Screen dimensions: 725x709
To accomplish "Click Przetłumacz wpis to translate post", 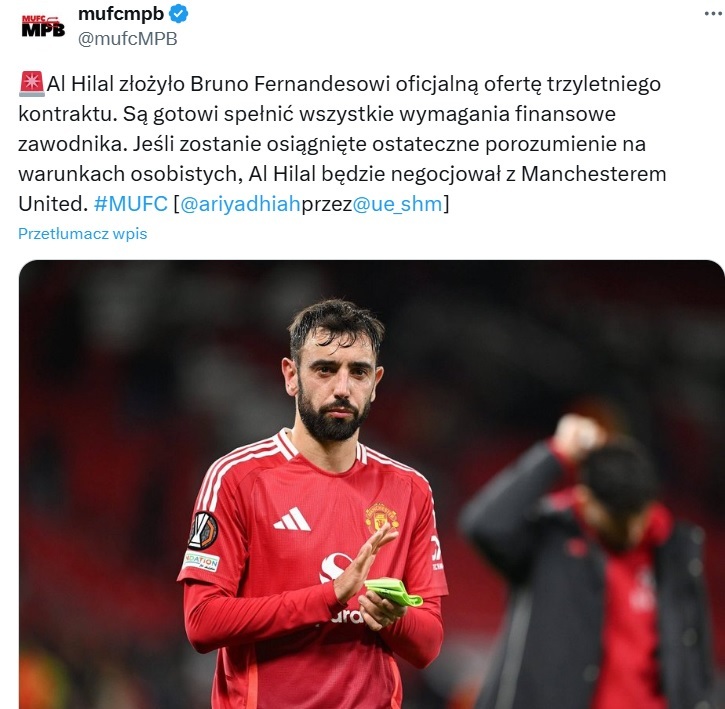I will point(83,234).
